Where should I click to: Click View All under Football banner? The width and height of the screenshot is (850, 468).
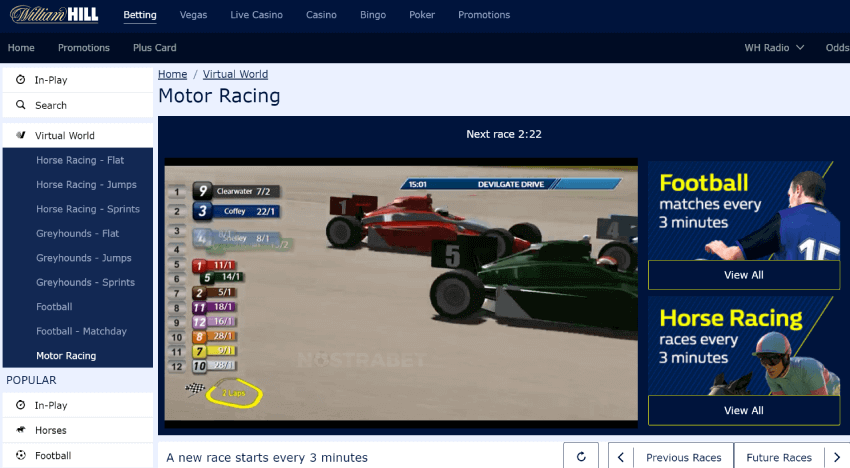point(744,275)
